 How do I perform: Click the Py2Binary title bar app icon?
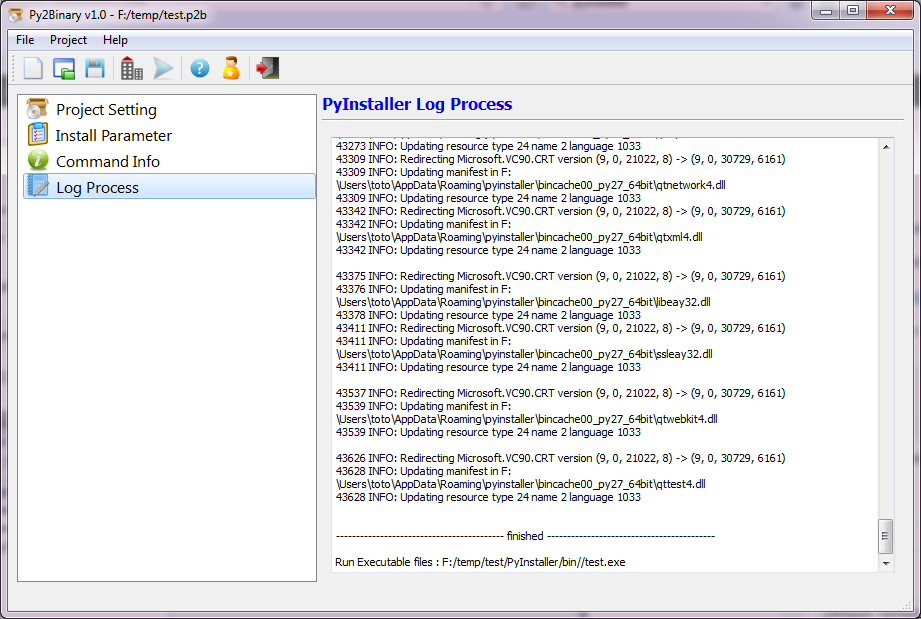(16, 15)
